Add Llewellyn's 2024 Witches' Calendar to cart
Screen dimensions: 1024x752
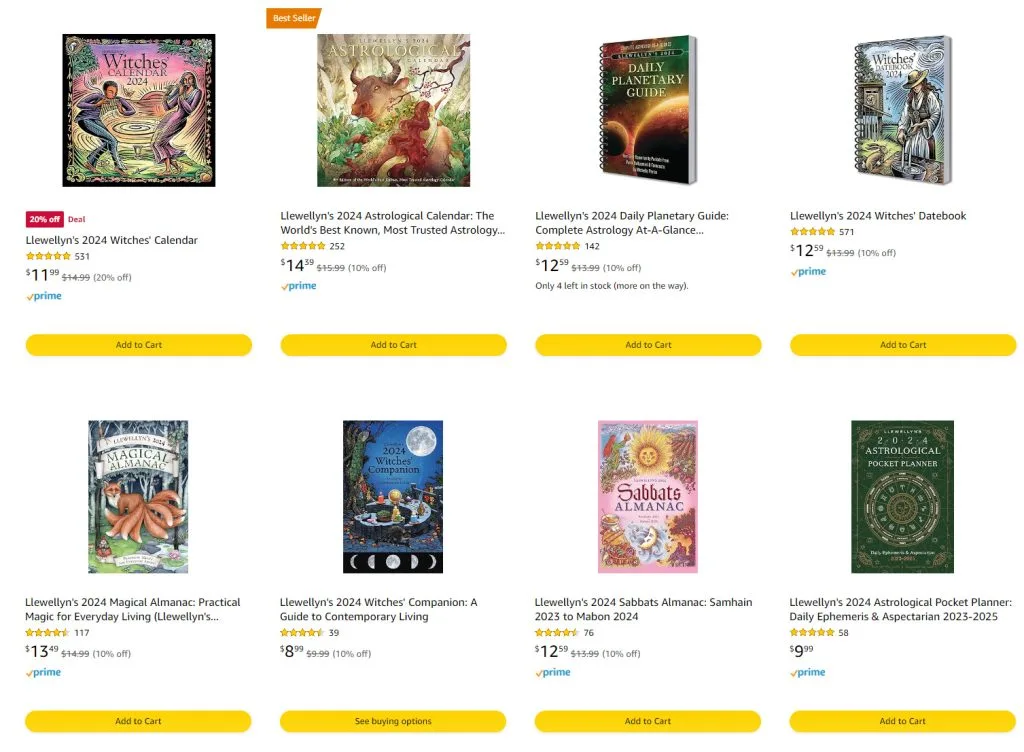[138, 345]
